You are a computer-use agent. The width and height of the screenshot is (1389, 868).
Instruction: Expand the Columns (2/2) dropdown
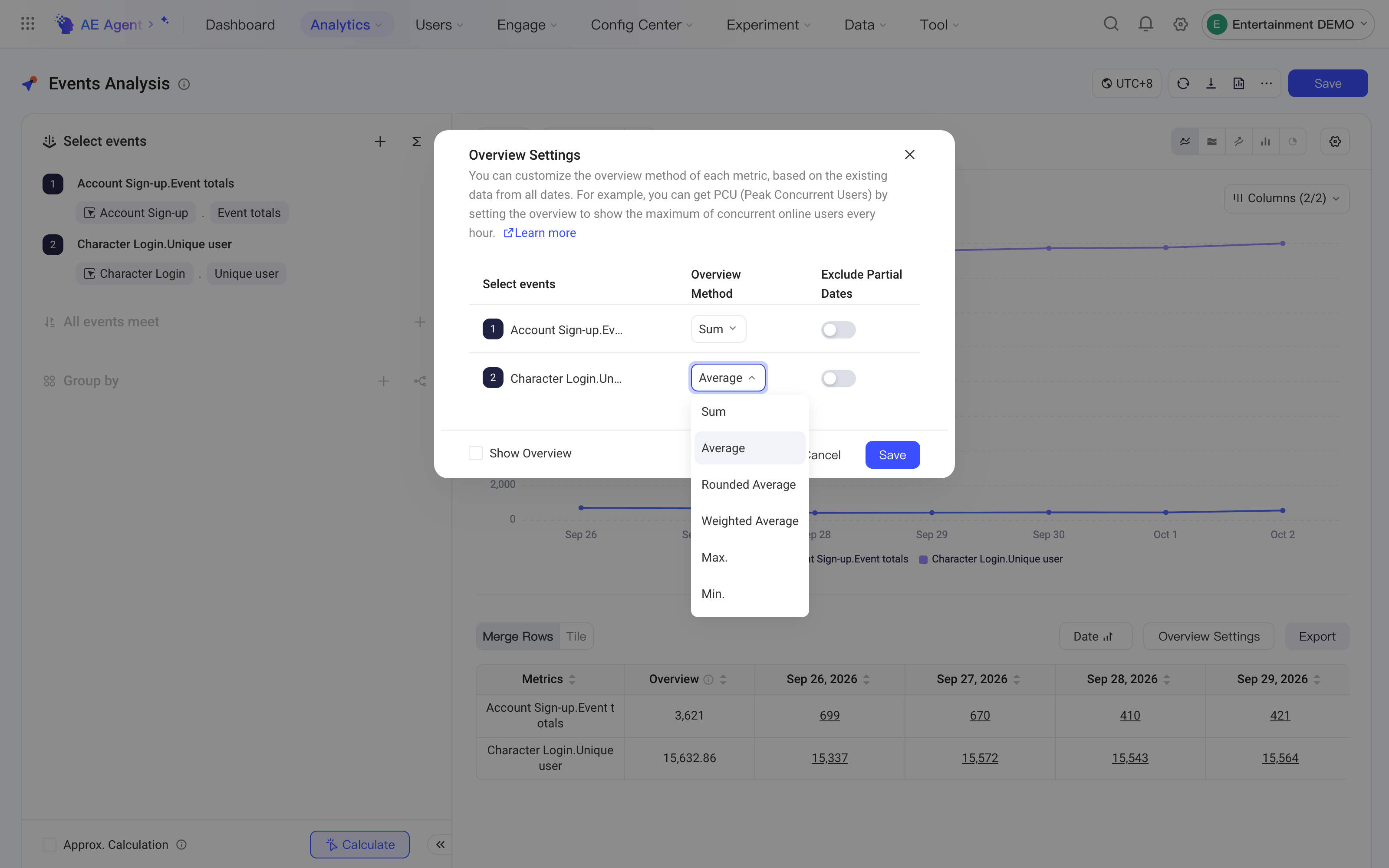click(1287, 199)
